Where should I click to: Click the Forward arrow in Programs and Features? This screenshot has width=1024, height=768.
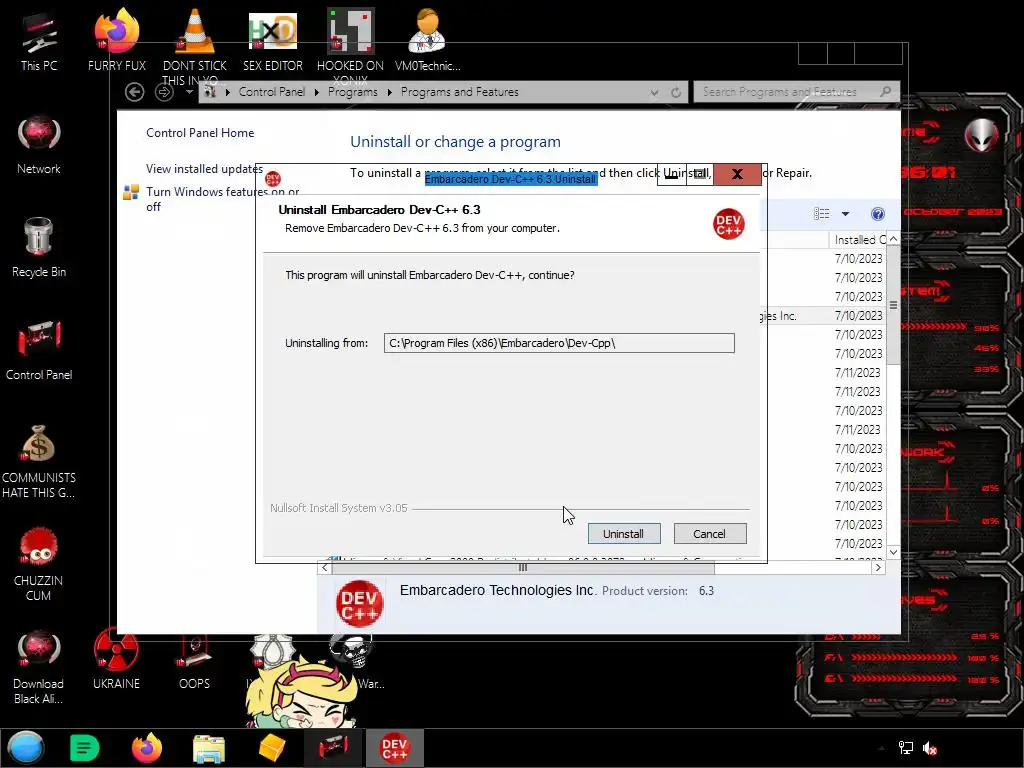click(164, 92)
